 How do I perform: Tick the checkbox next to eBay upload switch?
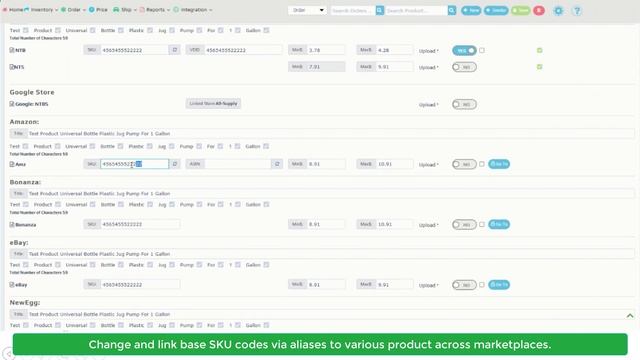point(482,285)
